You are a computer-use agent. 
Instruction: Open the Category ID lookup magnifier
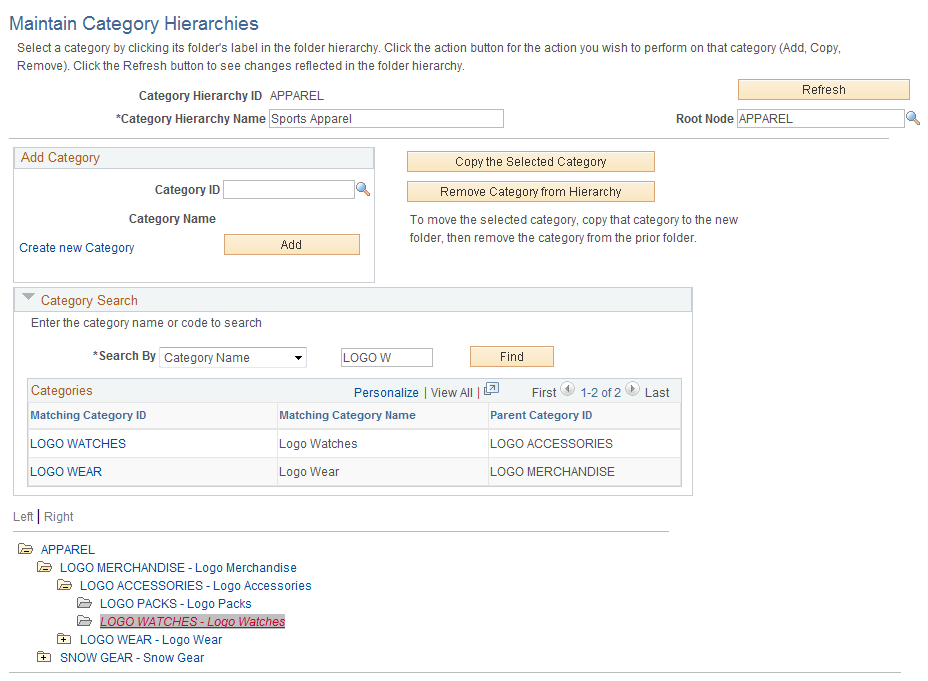[x=363, y=189]
